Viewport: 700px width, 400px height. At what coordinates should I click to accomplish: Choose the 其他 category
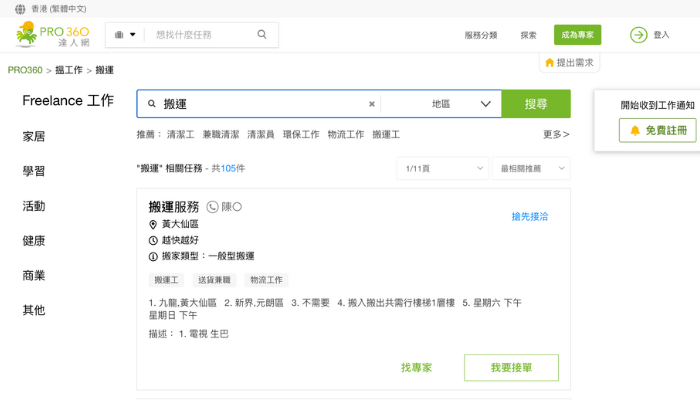tap(34, 310)
